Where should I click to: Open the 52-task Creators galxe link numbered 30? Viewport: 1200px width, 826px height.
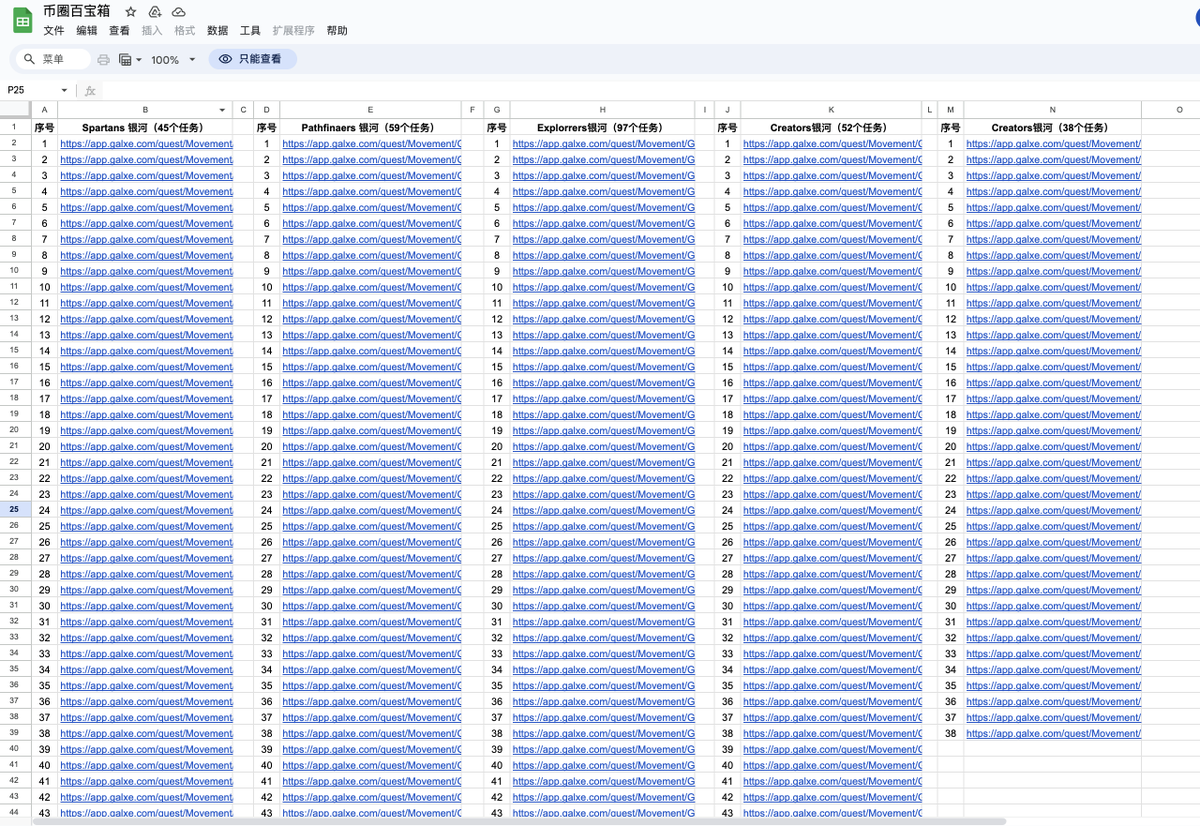[x=832, y=606]
